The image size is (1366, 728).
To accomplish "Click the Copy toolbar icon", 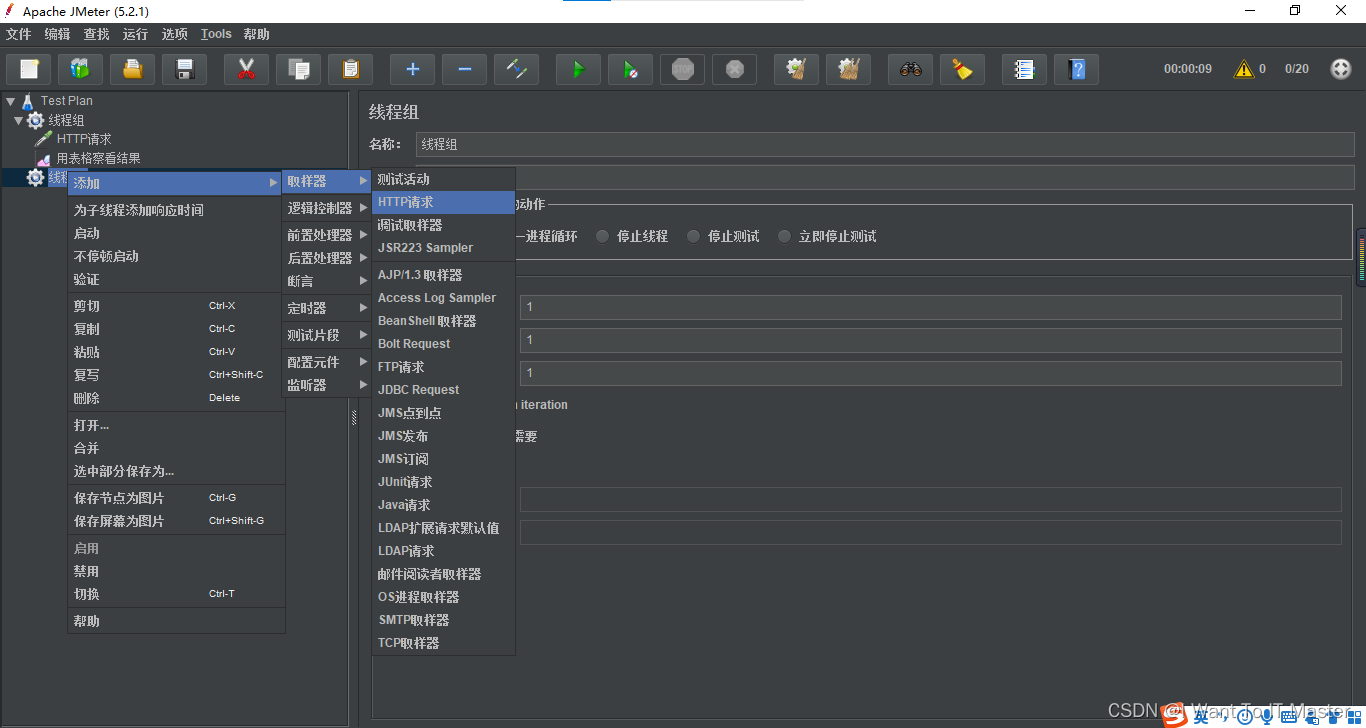I will 298,69.
